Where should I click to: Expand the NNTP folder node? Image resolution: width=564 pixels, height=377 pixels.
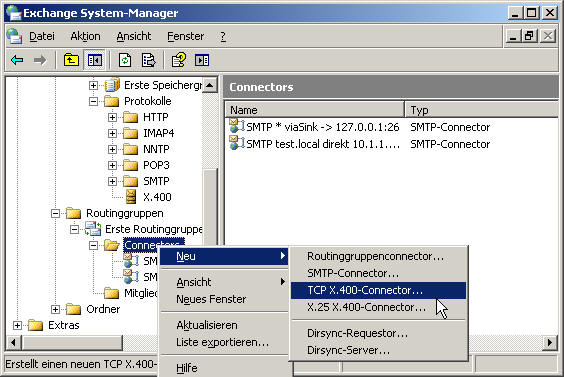tap(112, 149)
